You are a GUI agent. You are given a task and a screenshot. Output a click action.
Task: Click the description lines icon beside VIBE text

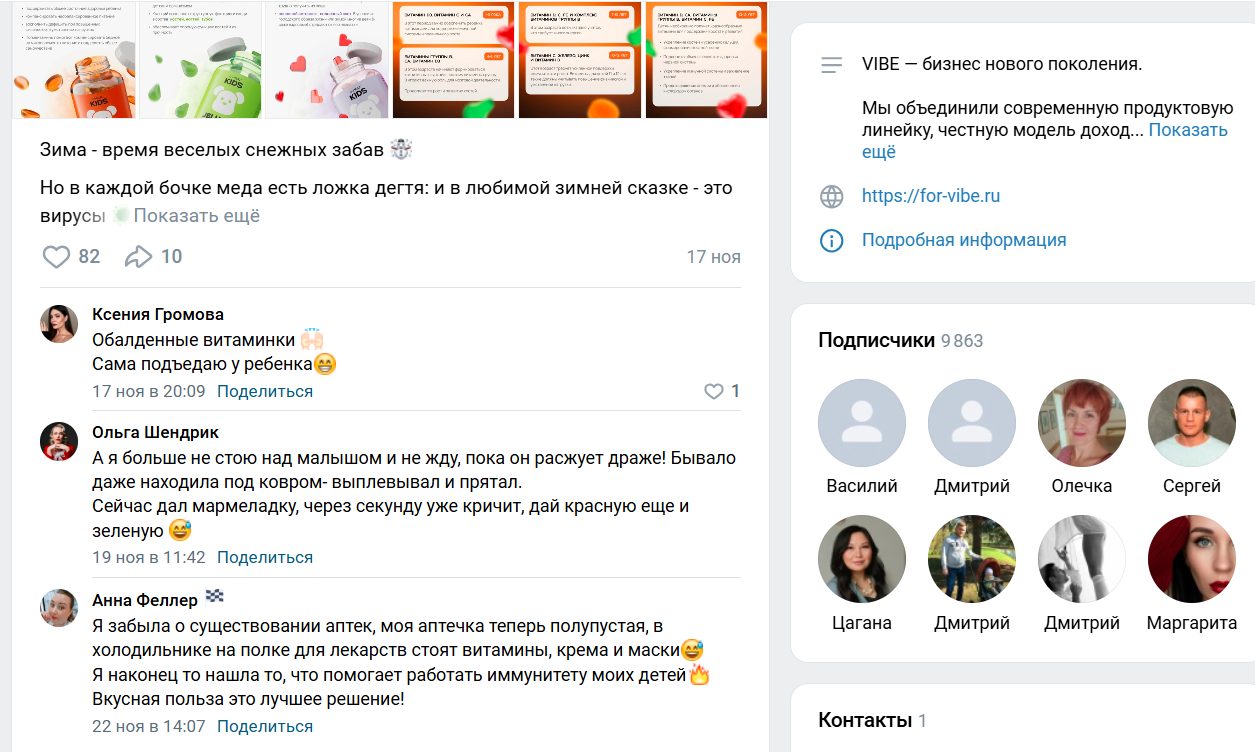[x=831, y=65]
